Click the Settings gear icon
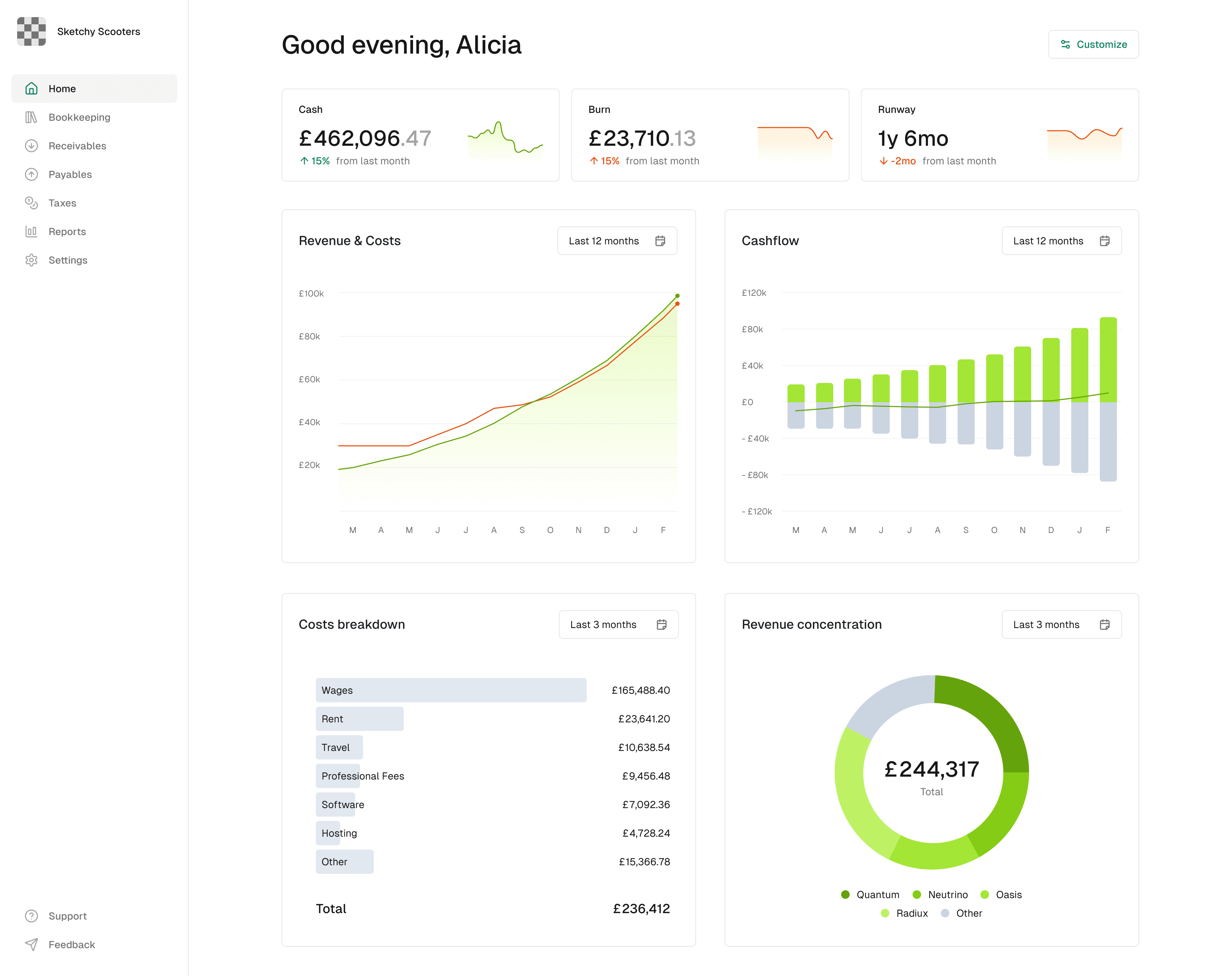Viewport: 1232px width, 976px height. click(x=31, y=260)
